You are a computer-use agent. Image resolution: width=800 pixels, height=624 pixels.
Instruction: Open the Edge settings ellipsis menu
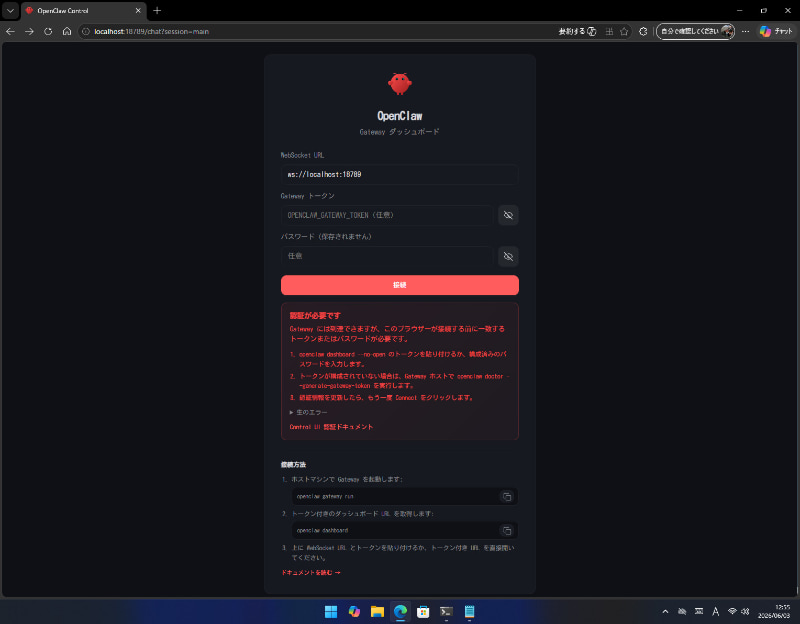click(x=745, y=32)
